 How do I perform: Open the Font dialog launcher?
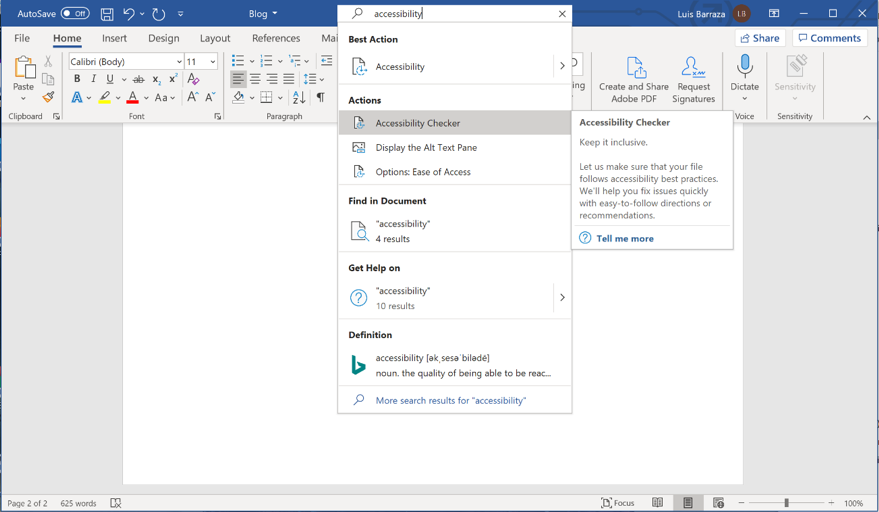point(218,117)
